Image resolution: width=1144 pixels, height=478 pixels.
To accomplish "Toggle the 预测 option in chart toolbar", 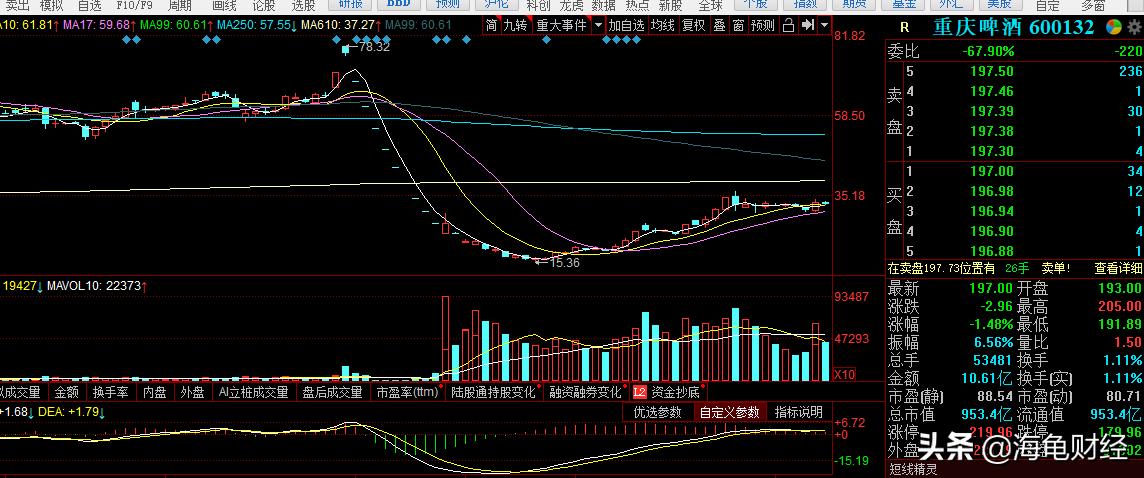I will 762,26.
